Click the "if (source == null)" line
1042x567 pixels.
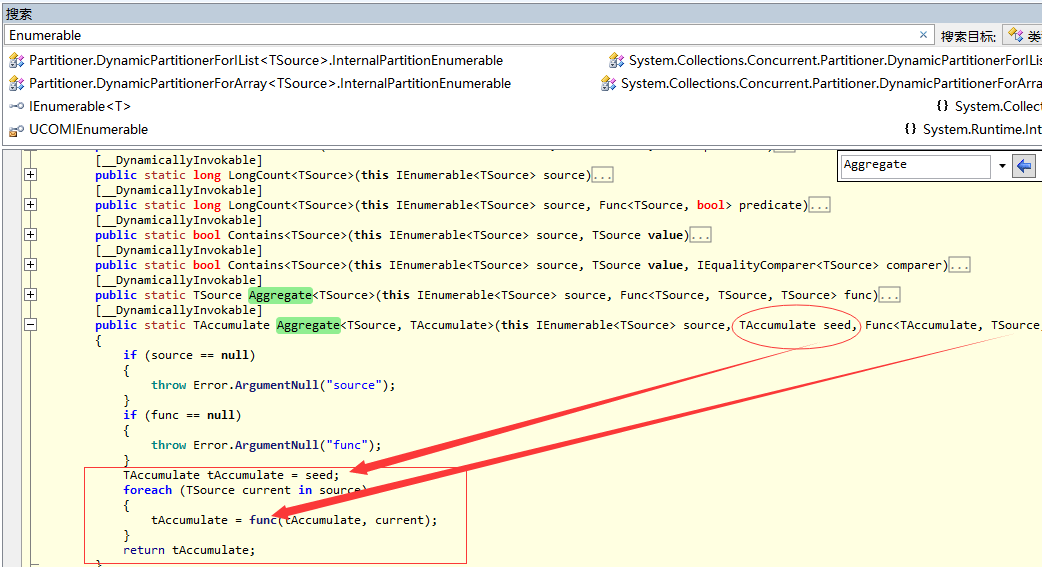pyautogui.click(x=189, y=355)
